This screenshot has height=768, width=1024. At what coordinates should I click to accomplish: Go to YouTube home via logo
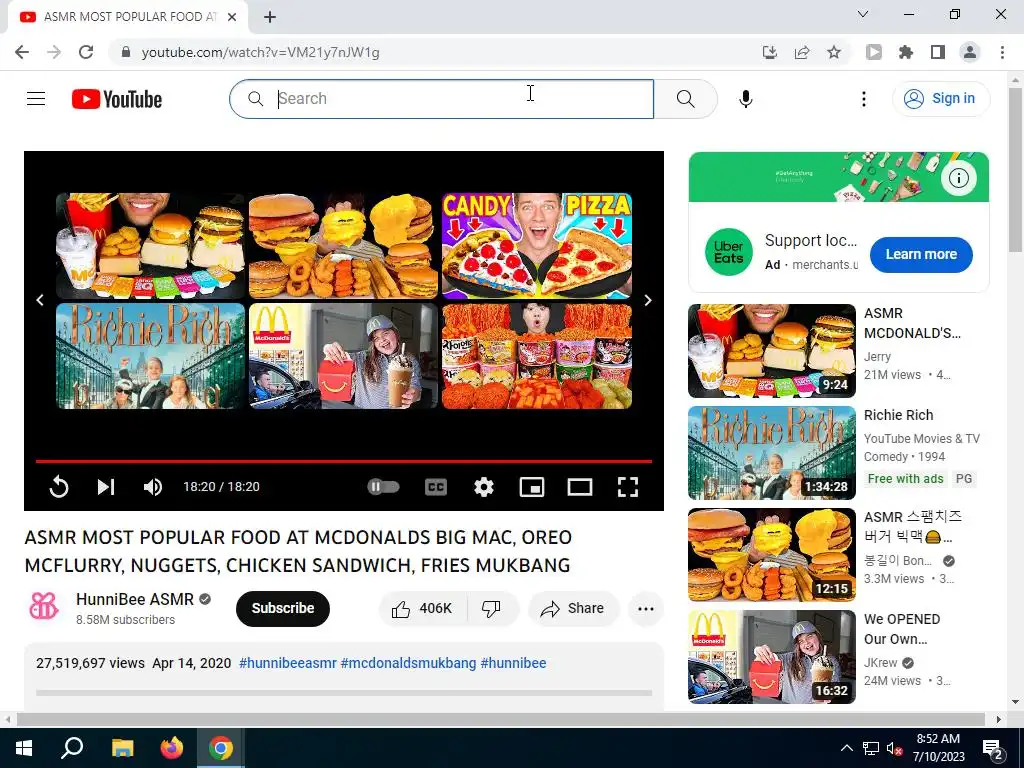coord(117,99)
